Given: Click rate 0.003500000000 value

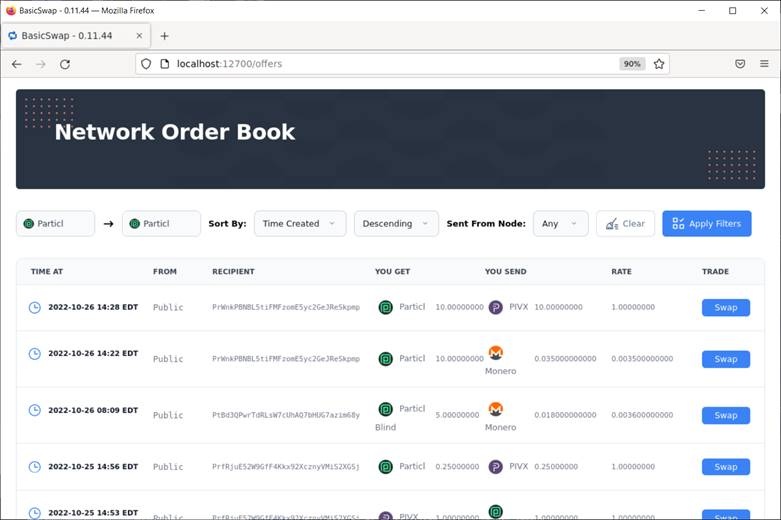Looking at the screenshot, I should 642,359.
